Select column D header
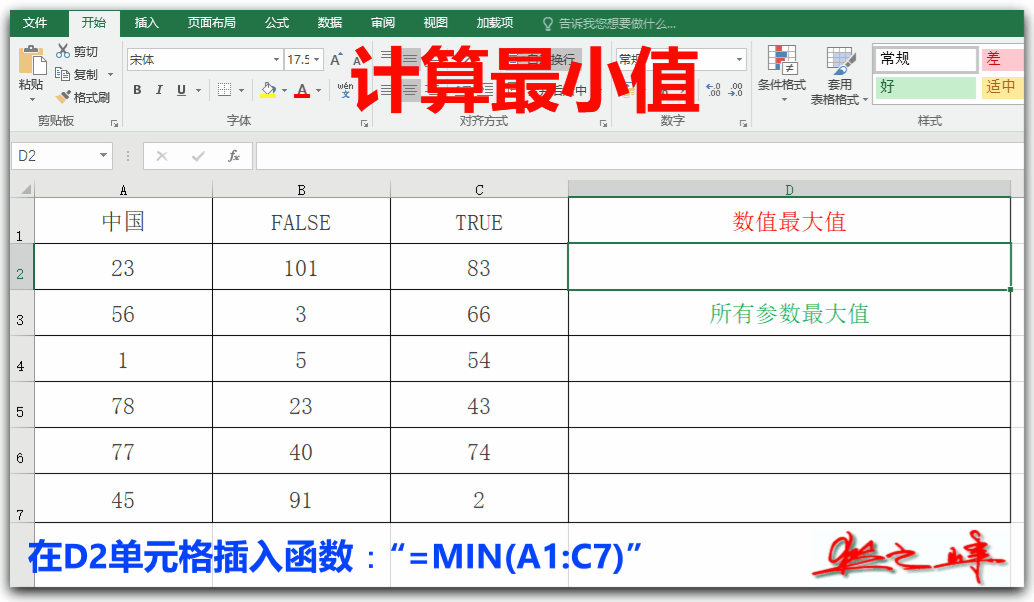Viewport: 1034px width, 602px height. [789, 190]
